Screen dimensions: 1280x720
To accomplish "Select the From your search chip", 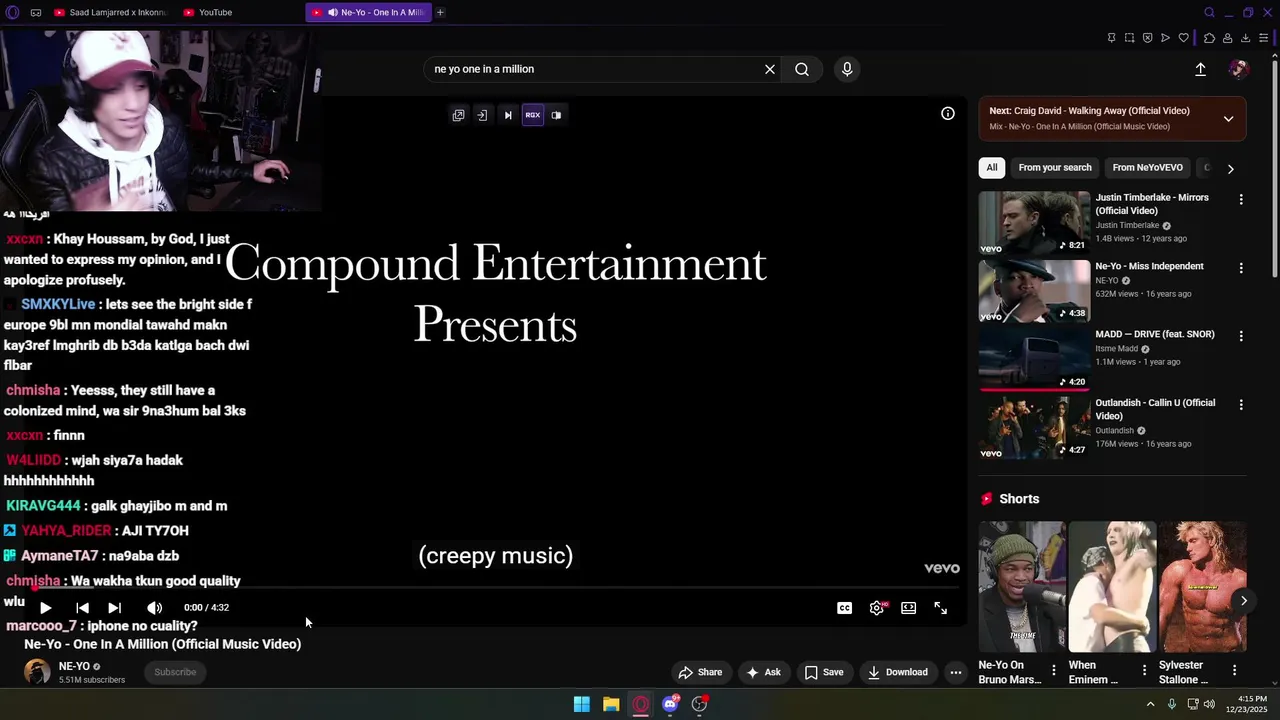I will pyautogui.click(x=1054, y=168).
